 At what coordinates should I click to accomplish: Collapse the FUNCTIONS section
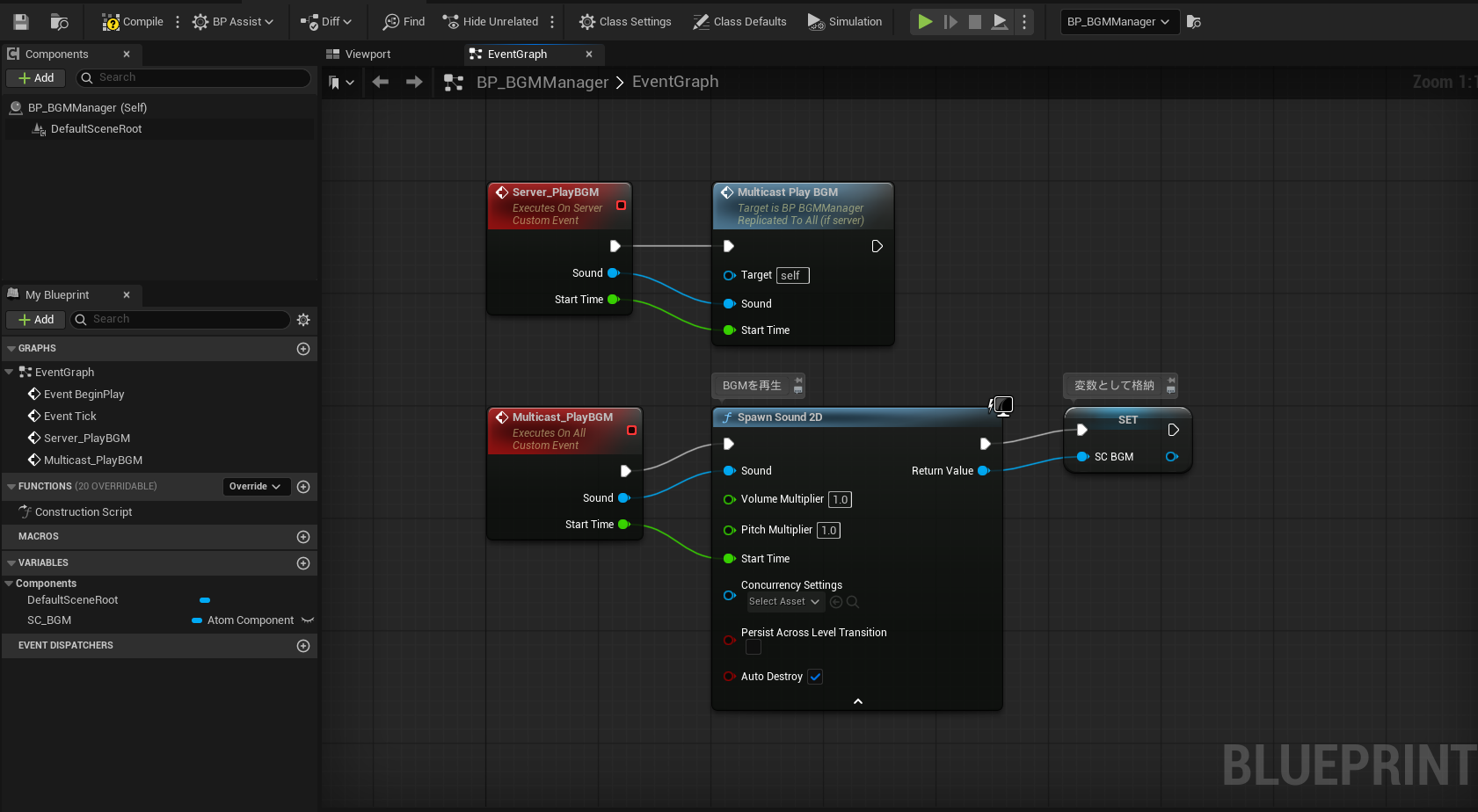[11, 487]
